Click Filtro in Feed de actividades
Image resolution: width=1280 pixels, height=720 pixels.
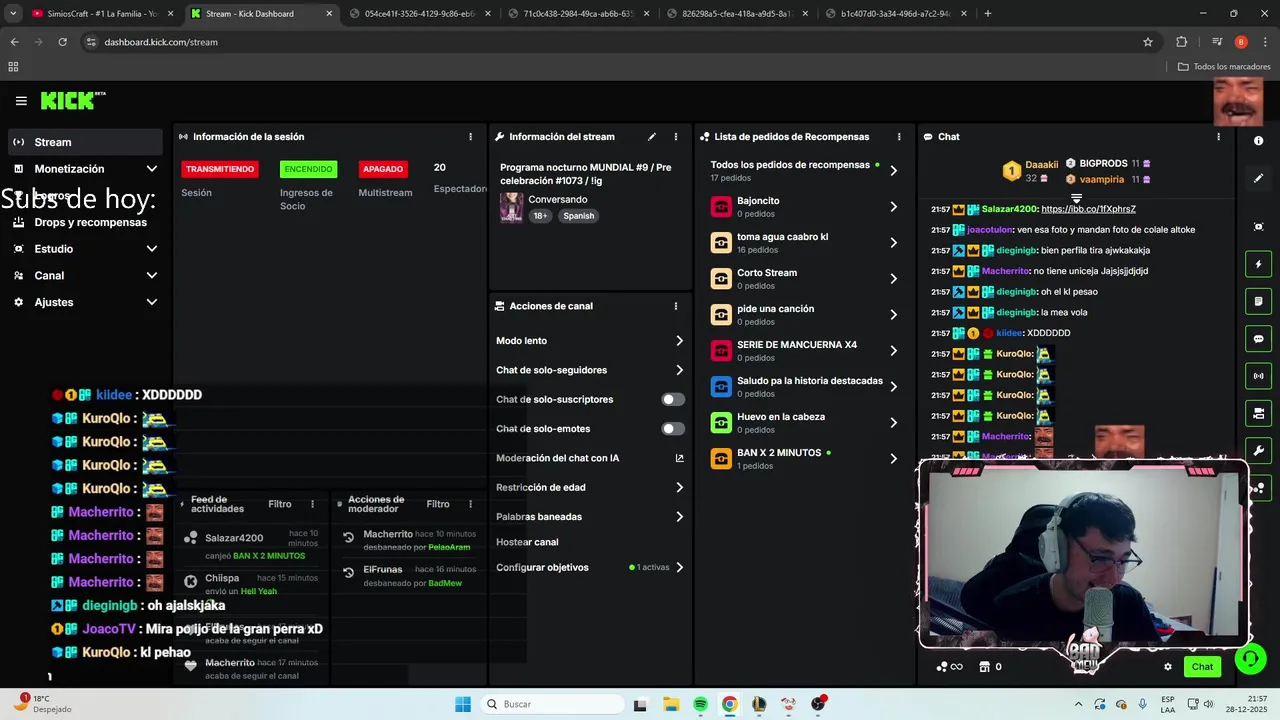[x=280, y=504]
